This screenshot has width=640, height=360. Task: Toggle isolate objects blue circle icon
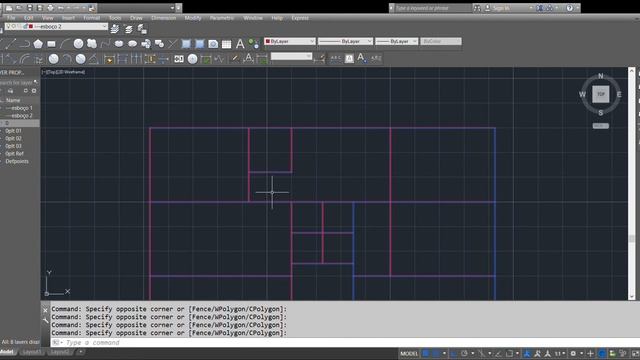pos(602,353)
